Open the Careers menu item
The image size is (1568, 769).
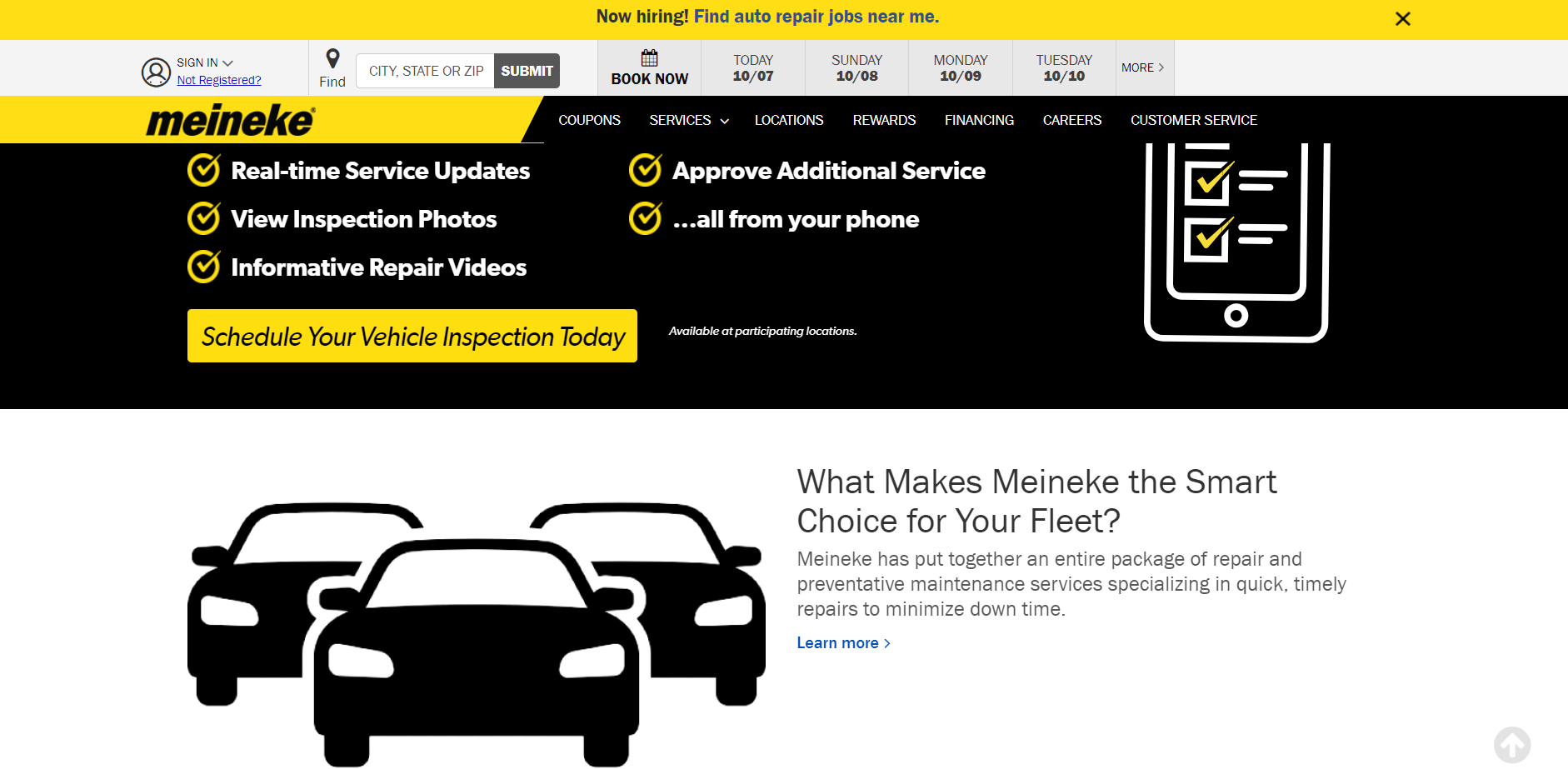click(x=1071, y=120)
